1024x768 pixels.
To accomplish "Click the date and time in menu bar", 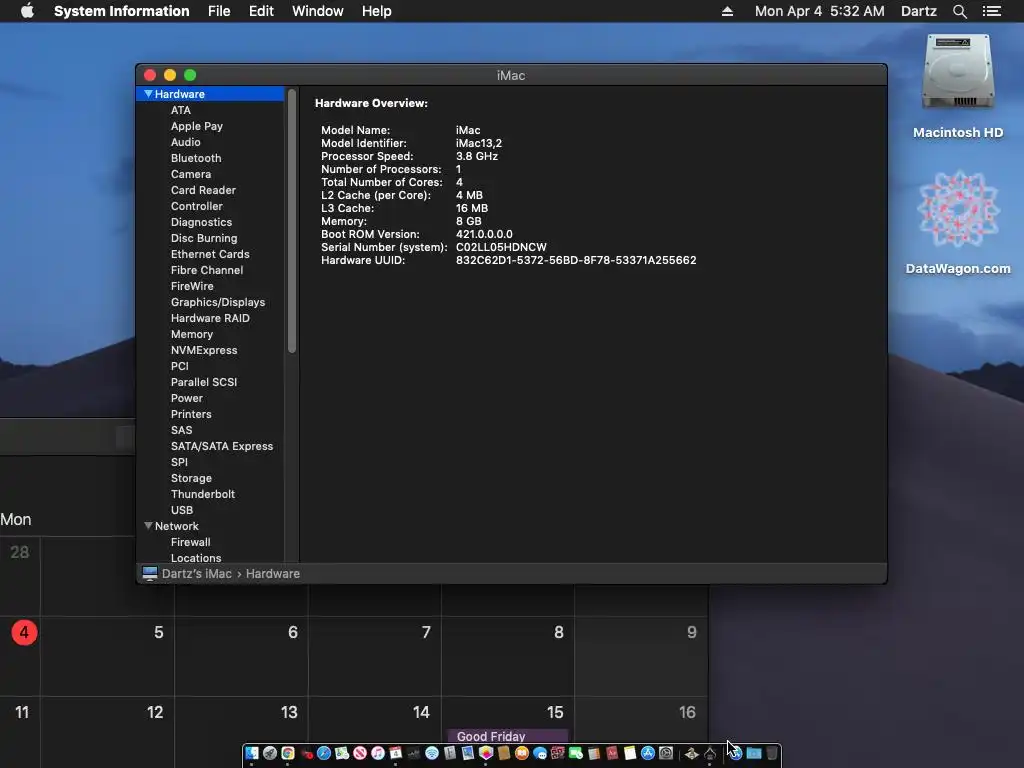I will click(x=820, y=11).
